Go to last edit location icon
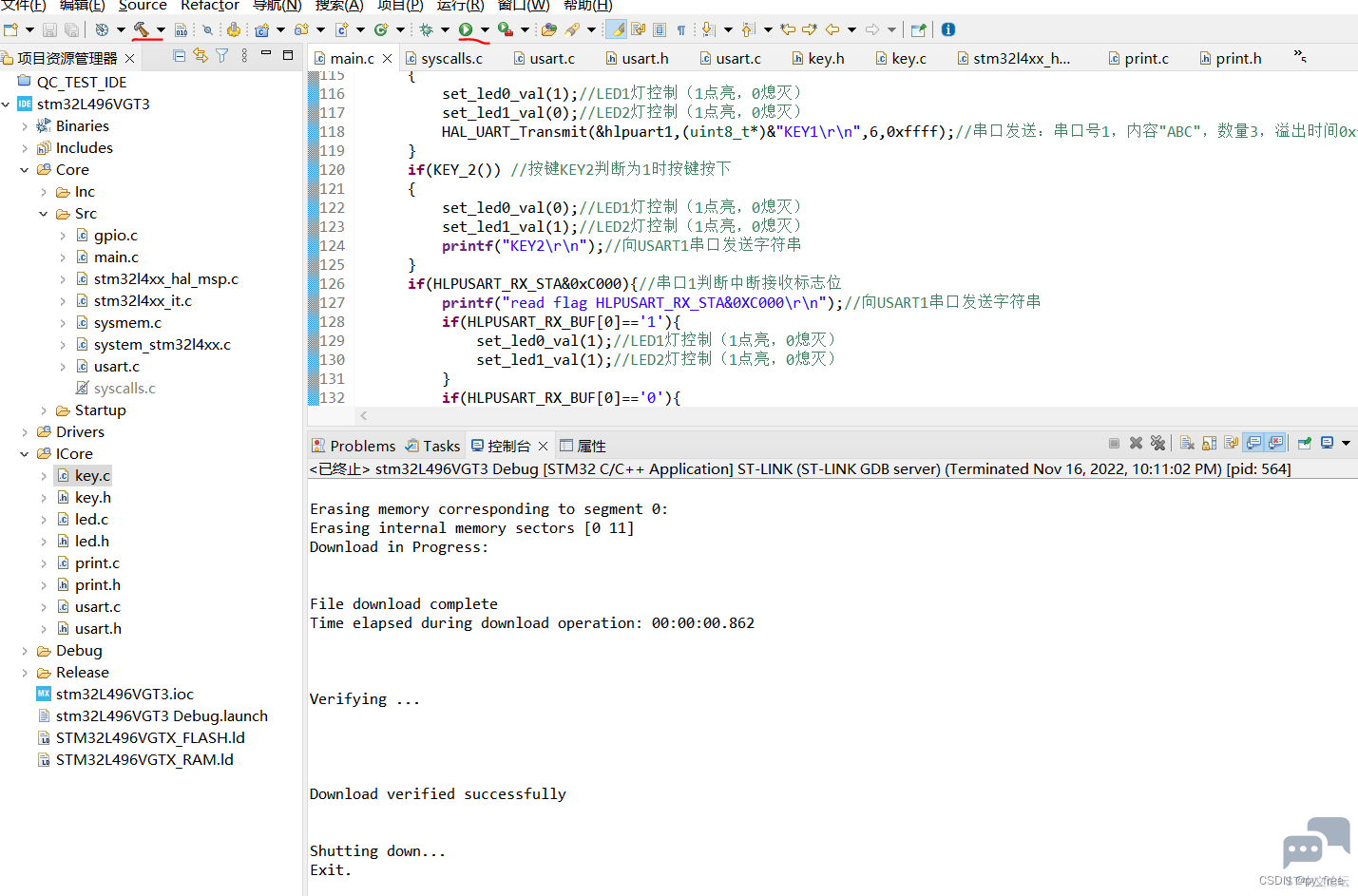The width and height of the screenshot is (1358, 896). 788,29
